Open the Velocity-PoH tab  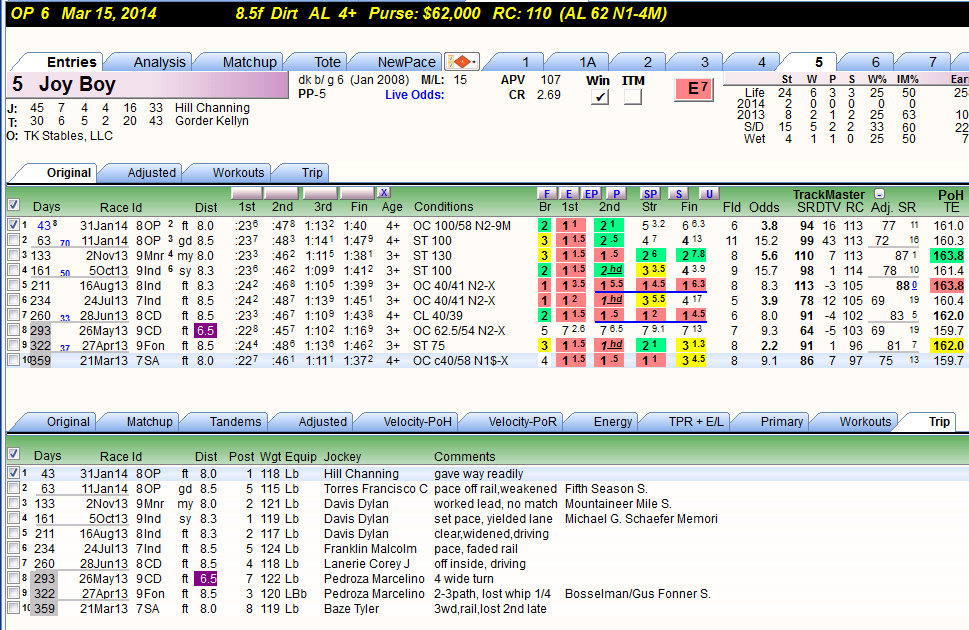[417, 422]
